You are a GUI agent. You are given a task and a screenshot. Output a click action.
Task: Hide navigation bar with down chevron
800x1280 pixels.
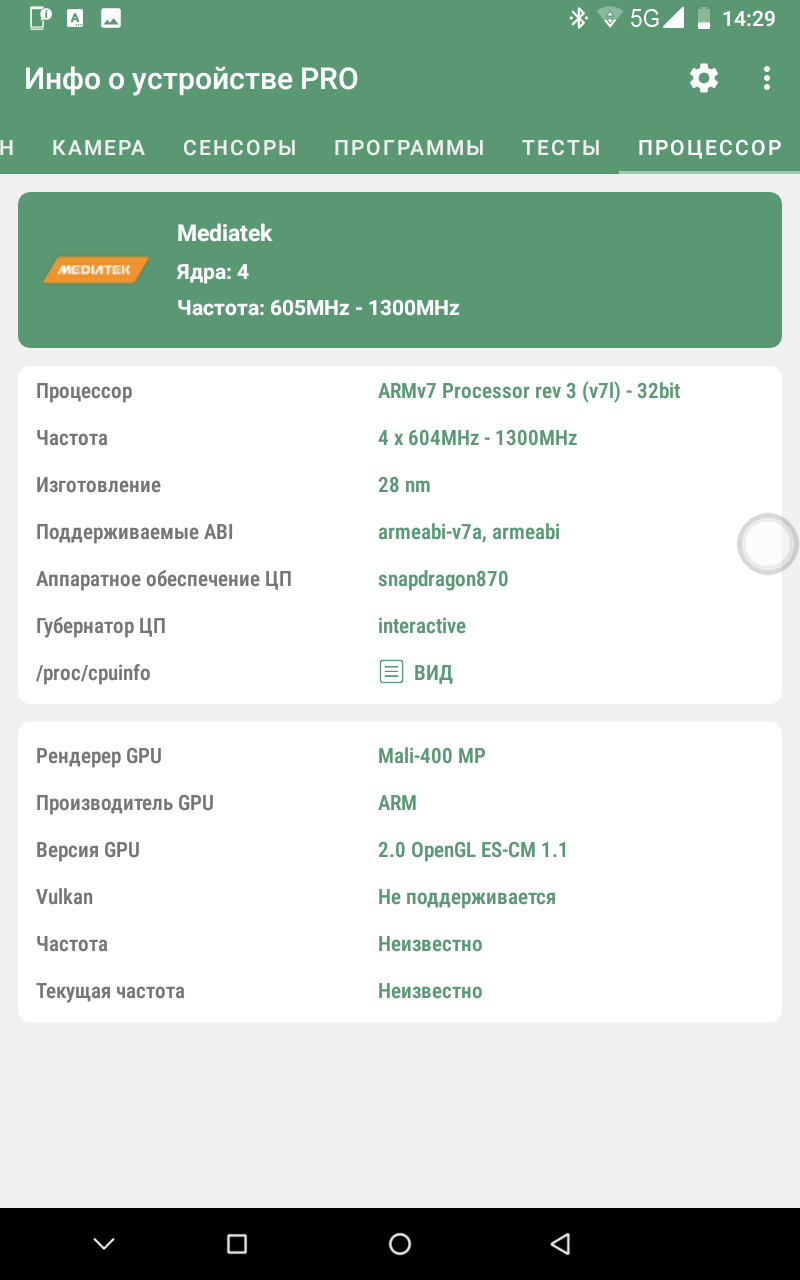[x=104, y=1243]
